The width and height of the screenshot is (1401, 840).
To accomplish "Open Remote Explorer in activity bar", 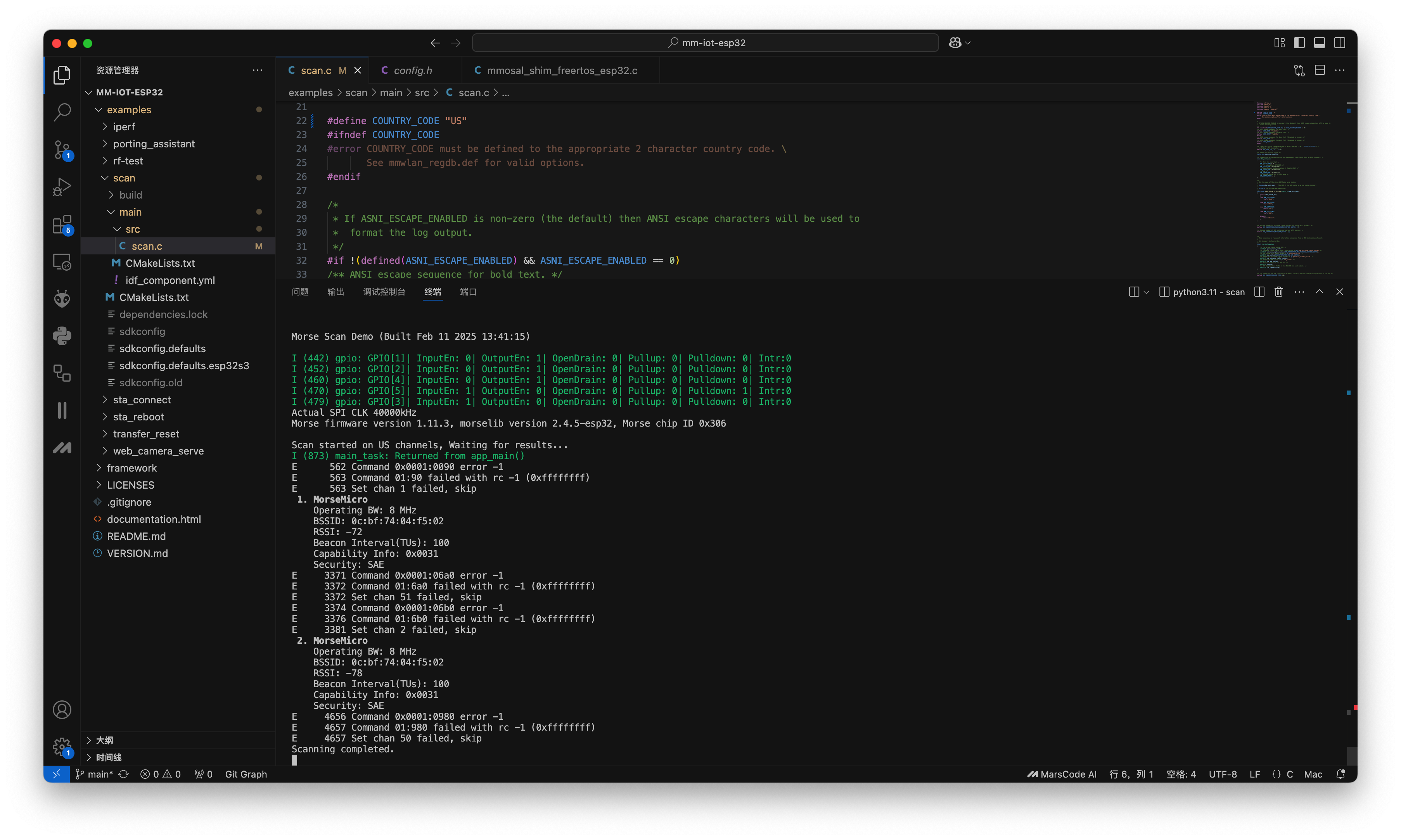I will coord(62,261).
